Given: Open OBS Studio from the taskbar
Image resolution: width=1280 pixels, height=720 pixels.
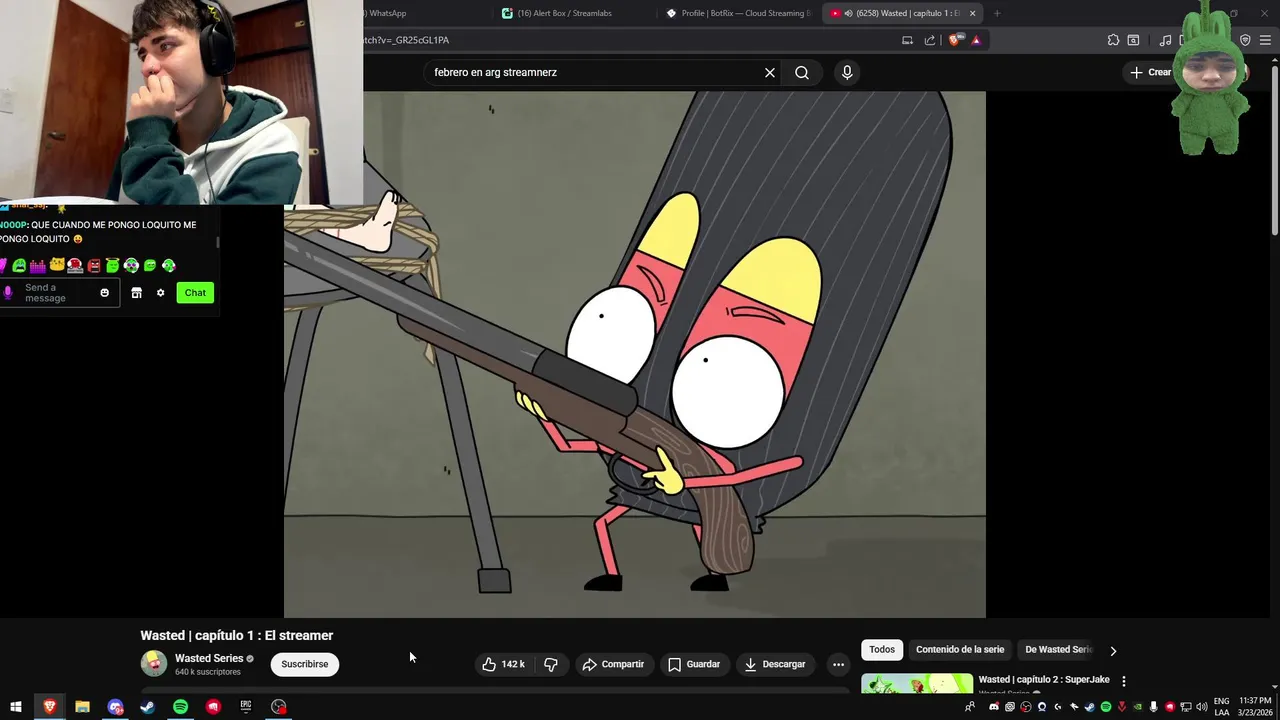Looking at the screenshot, I should click(x=279, y=707).
